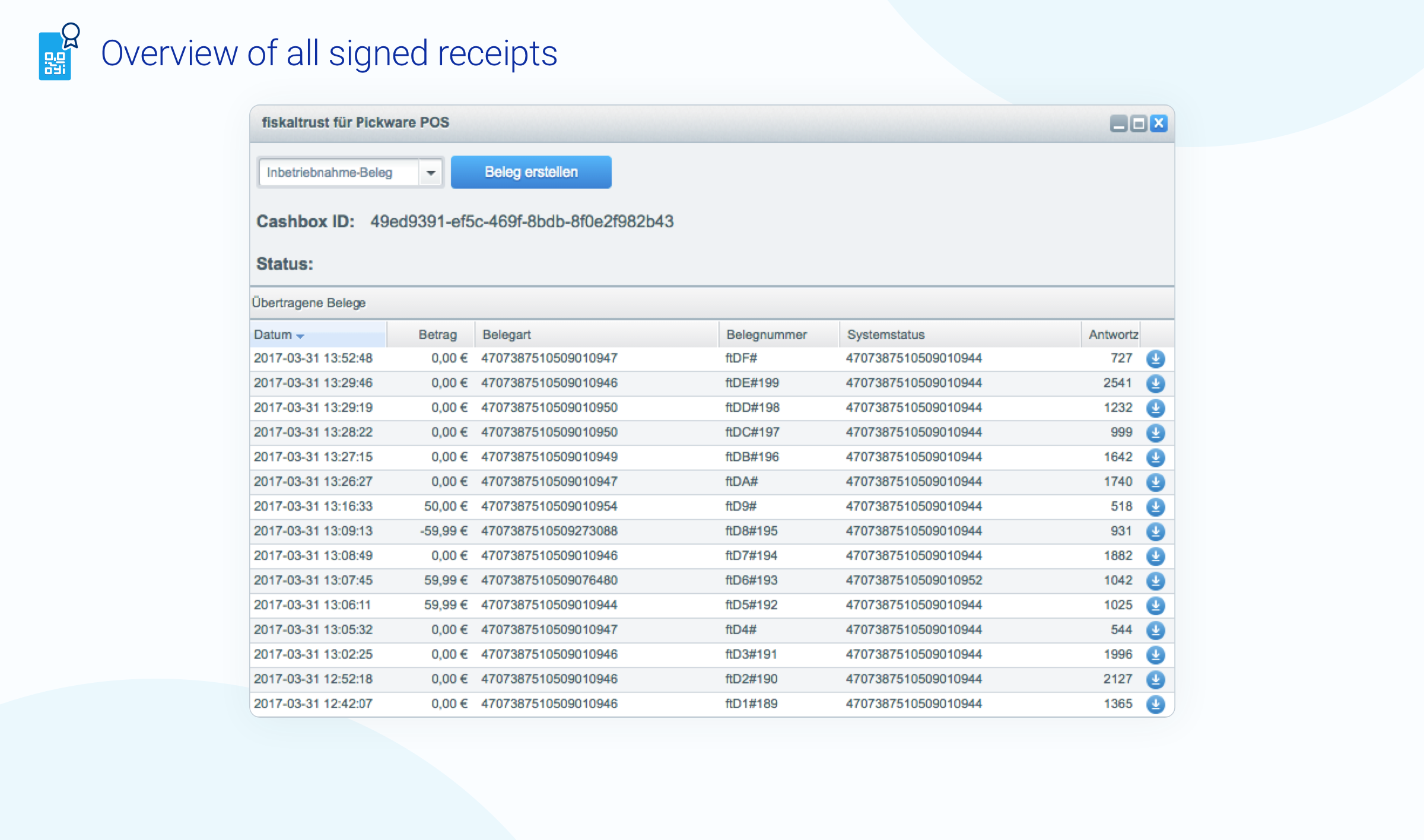This screenshot has height=840, width=1424.
Task: Select Cashbox ID value 49ed9391-ef5c-469f-8bdb-8f0e2f982b43
Action: [522, 222]
